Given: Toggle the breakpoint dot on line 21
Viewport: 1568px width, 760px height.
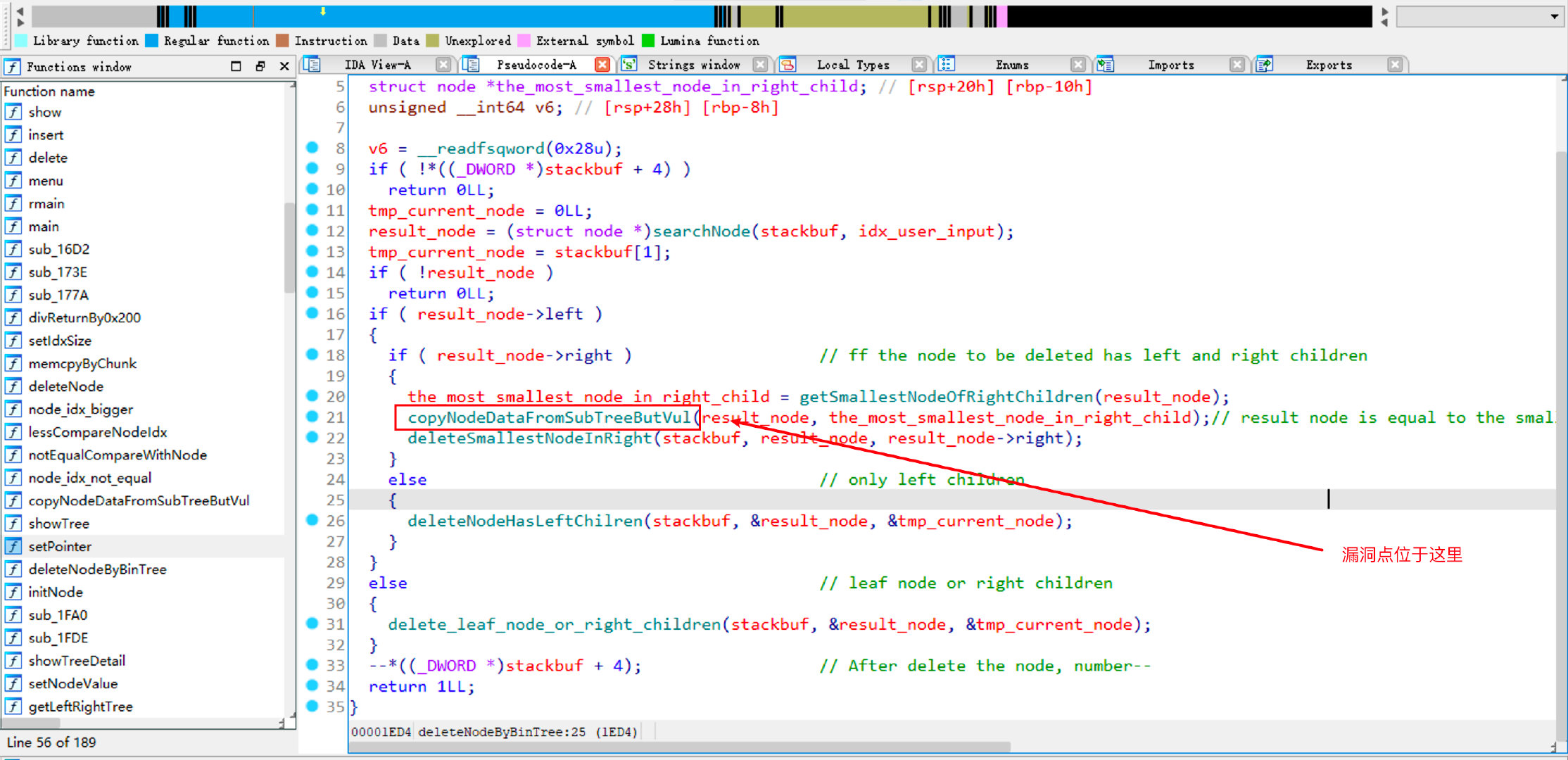Looking at the screenshot, I should [312, 417].
